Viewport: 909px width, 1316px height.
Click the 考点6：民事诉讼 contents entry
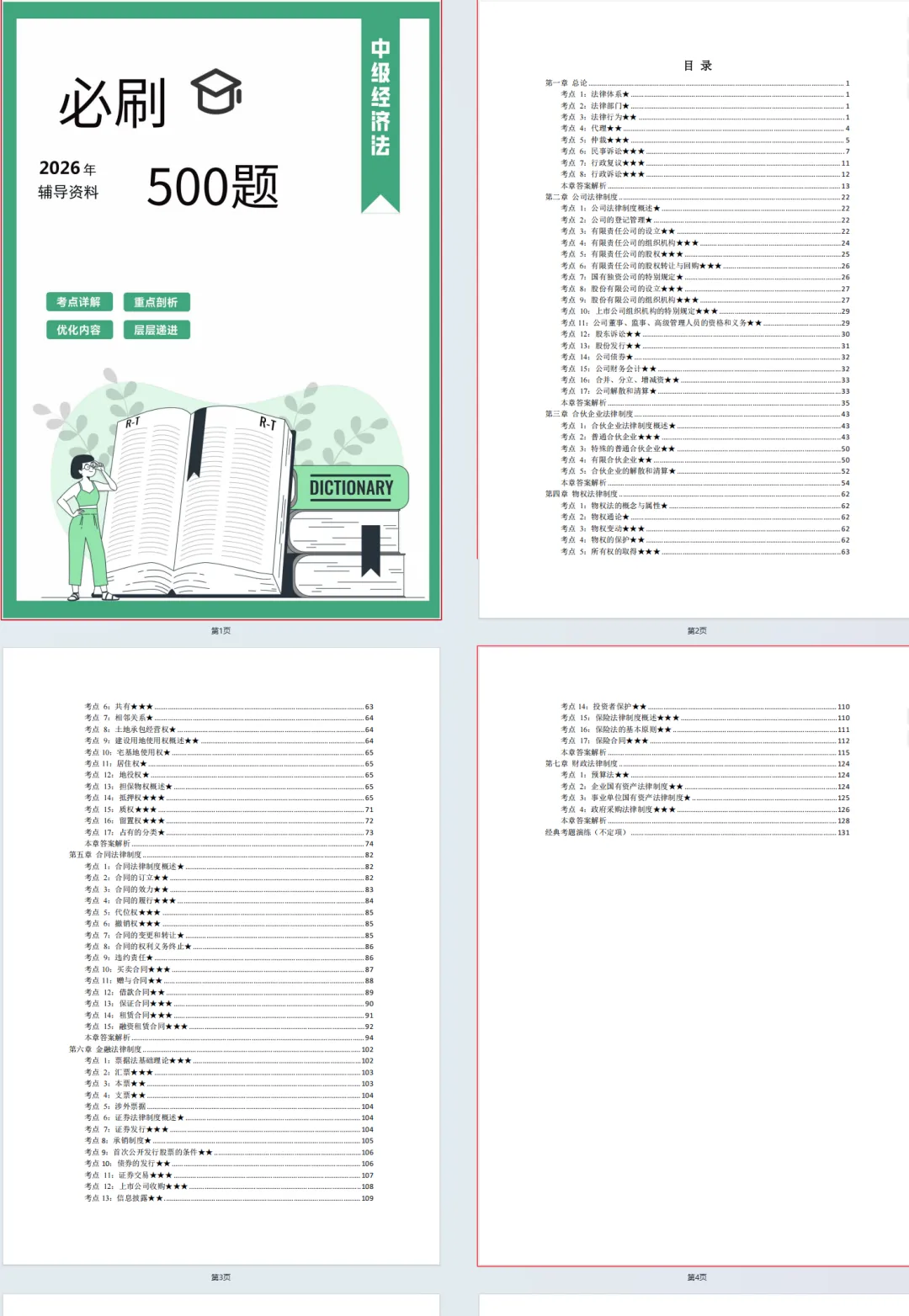705,151
